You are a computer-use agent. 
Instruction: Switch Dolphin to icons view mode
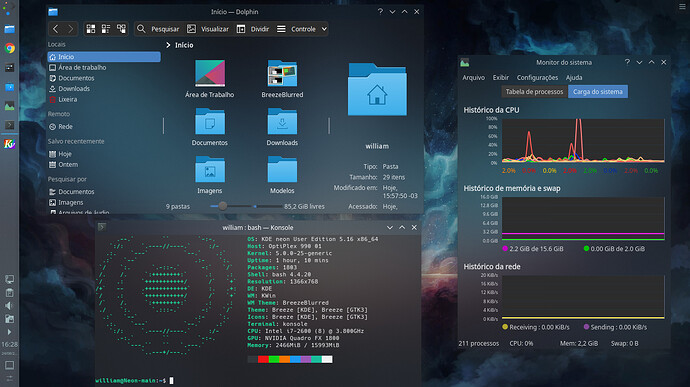tap(91, 29)
